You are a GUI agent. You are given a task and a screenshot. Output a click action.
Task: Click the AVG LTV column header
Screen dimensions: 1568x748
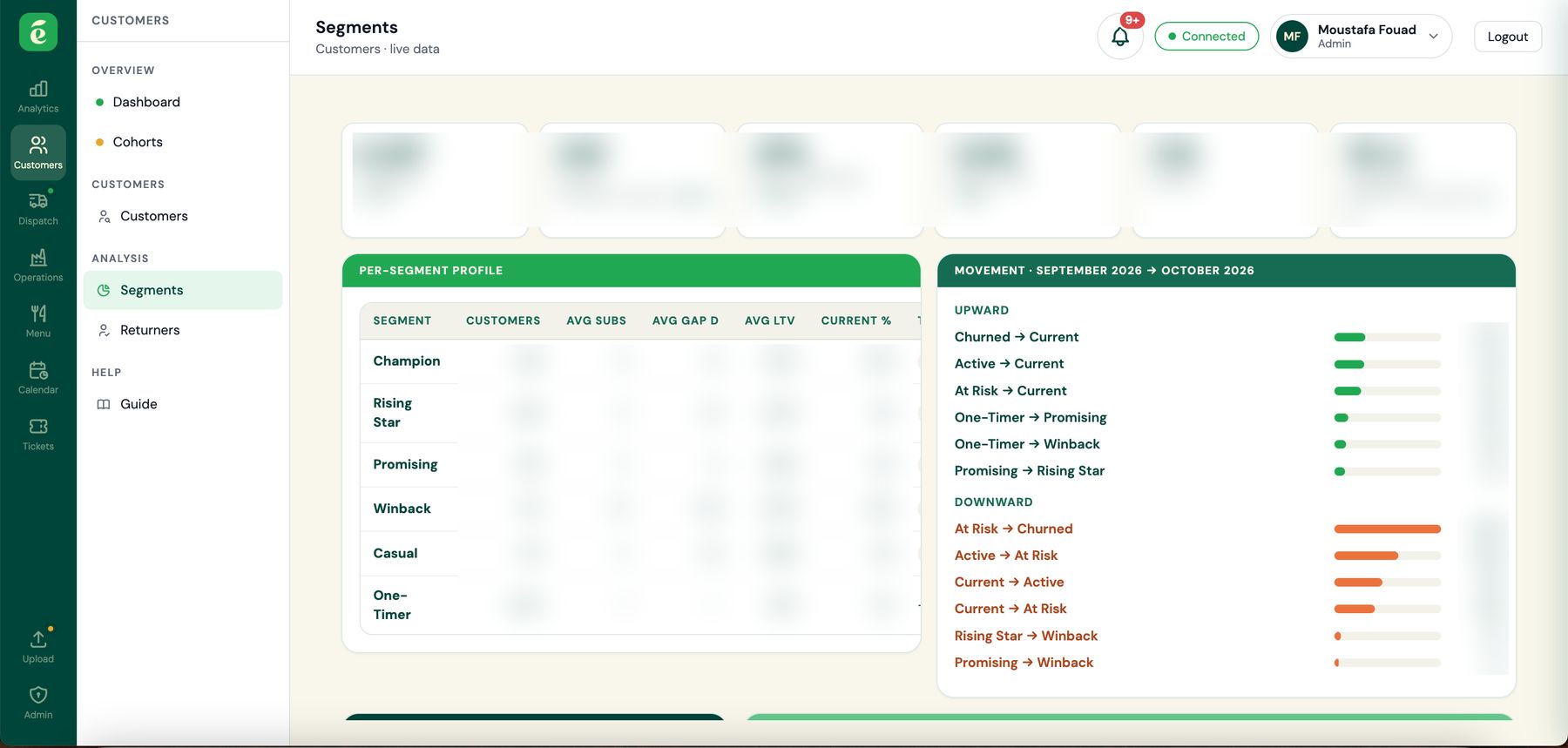point(770,320)
